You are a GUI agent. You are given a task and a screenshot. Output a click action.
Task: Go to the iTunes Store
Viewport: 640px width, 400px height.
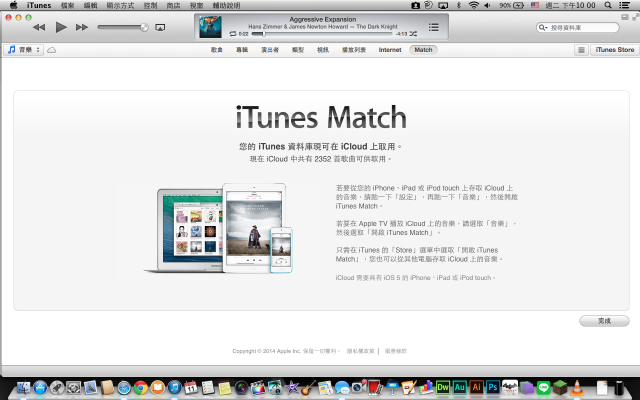pos(615,50)
